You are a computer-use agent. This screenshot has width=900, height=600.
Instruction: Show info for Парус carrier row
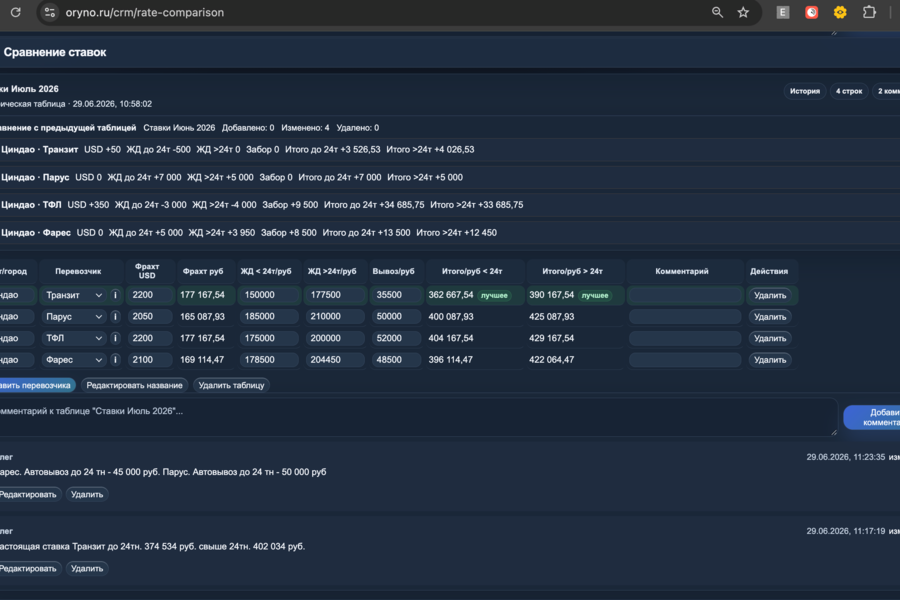tap(115, 316)
